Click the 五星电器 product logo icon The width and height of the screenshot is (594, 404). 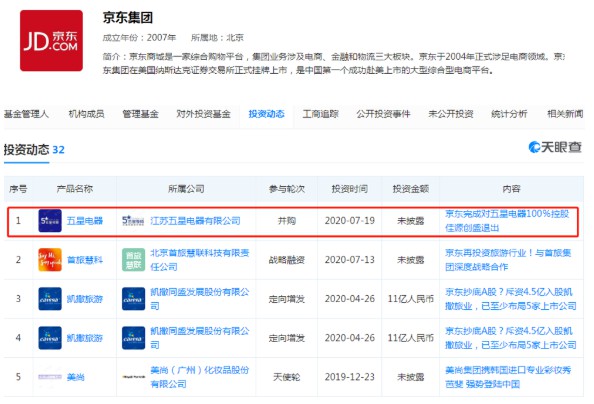[50, 221]
